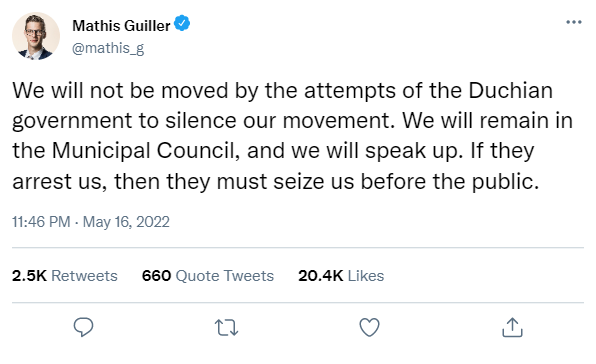Click the phrase Municipal Council in tweet
The width and height of the screenshot is (596, 364).
[145, 150]
